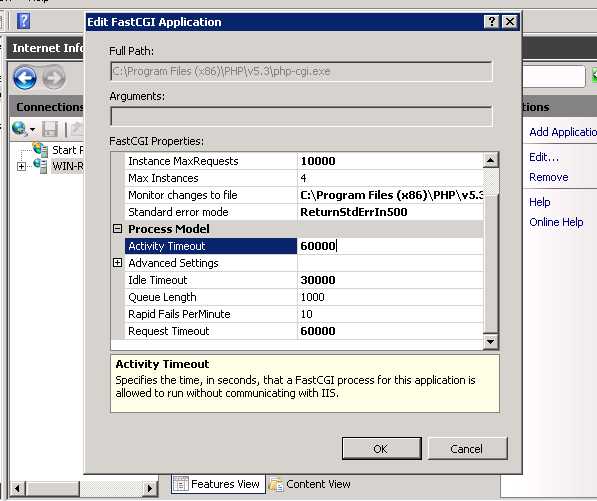
Task: Select the Queue Length property
Action: (211, 297)
